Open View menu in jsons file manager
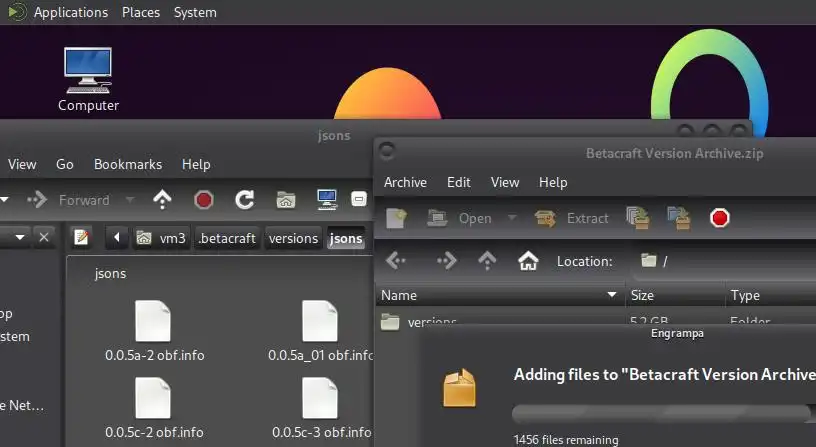 coord(22,164)
